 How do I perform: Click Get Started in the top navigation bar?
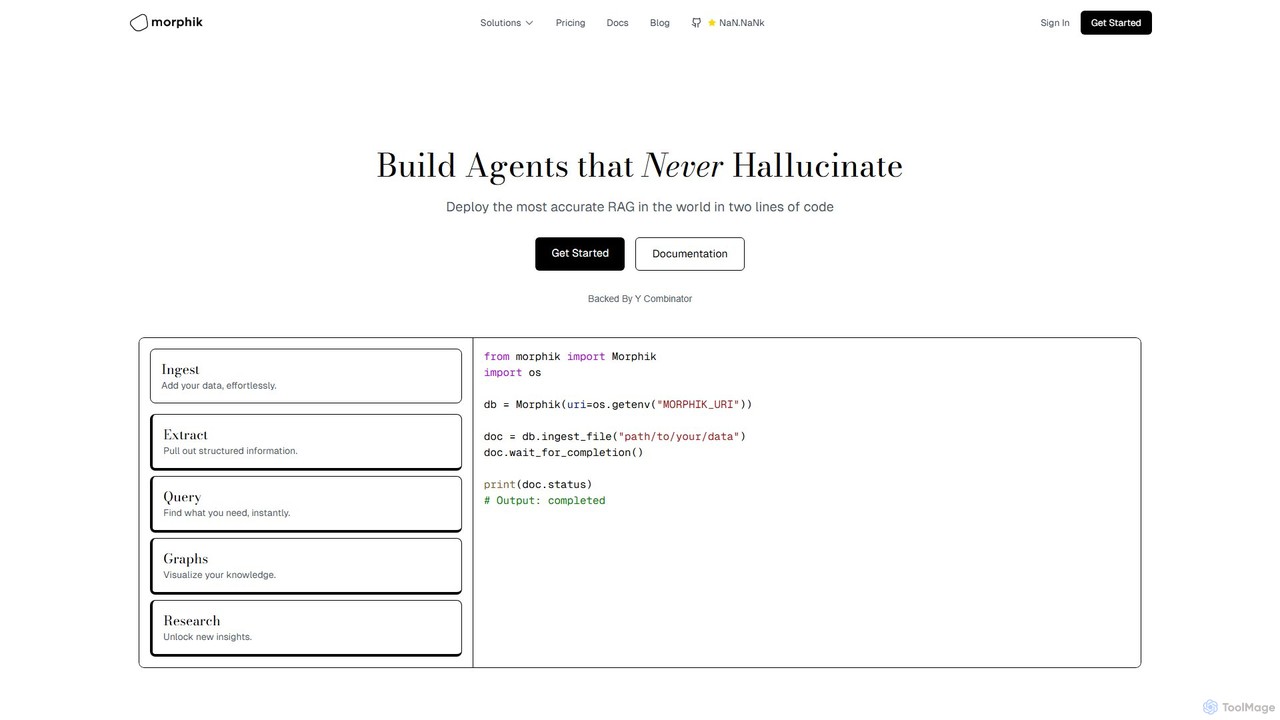tap(1116, 23)
